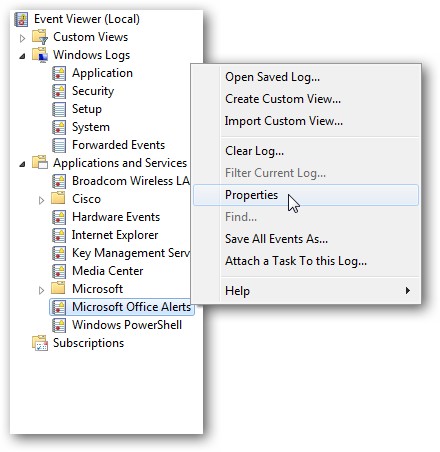Select the Microsoft Office Alerts label
Screen dimensions: 440x452
[x=131, y=307]
